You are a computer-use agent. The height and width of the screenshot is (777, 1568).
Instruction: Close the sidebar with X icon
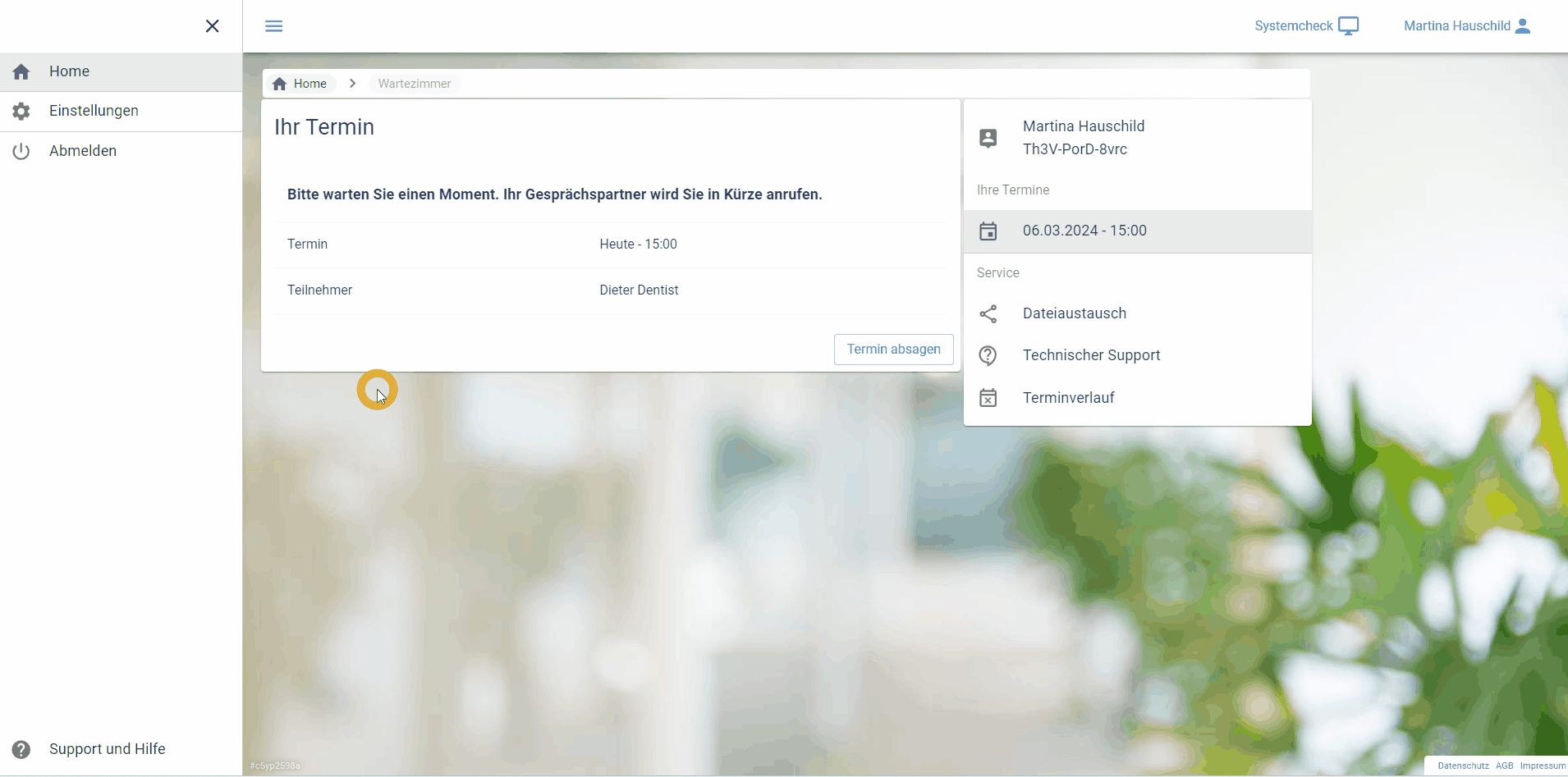coord(212,26)
